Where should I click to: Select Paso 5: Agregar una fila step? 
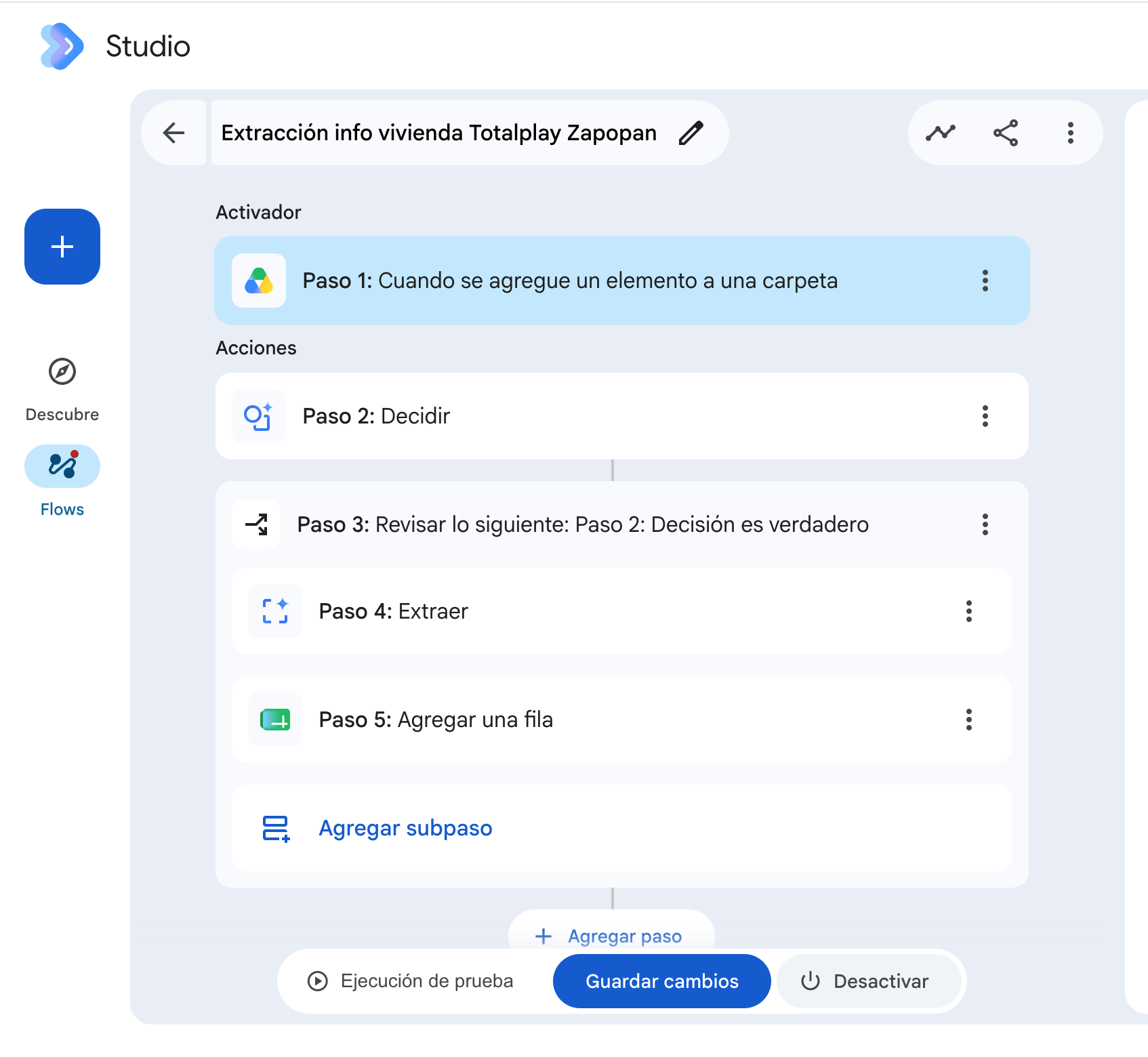tap(622, 720)
